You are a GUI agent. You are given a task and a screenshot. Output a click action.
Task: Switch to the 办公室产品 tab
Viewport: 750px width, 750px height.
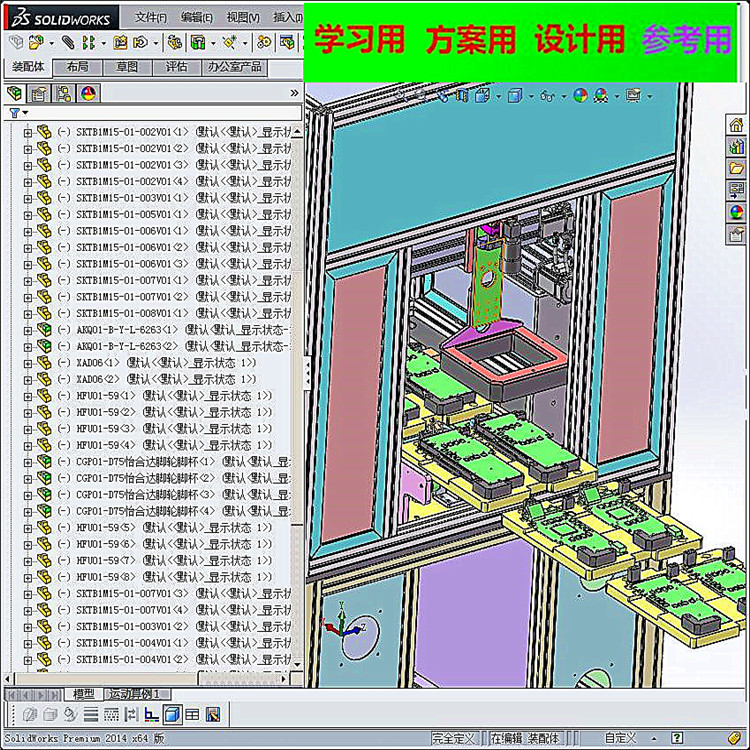tap(234, 67)
